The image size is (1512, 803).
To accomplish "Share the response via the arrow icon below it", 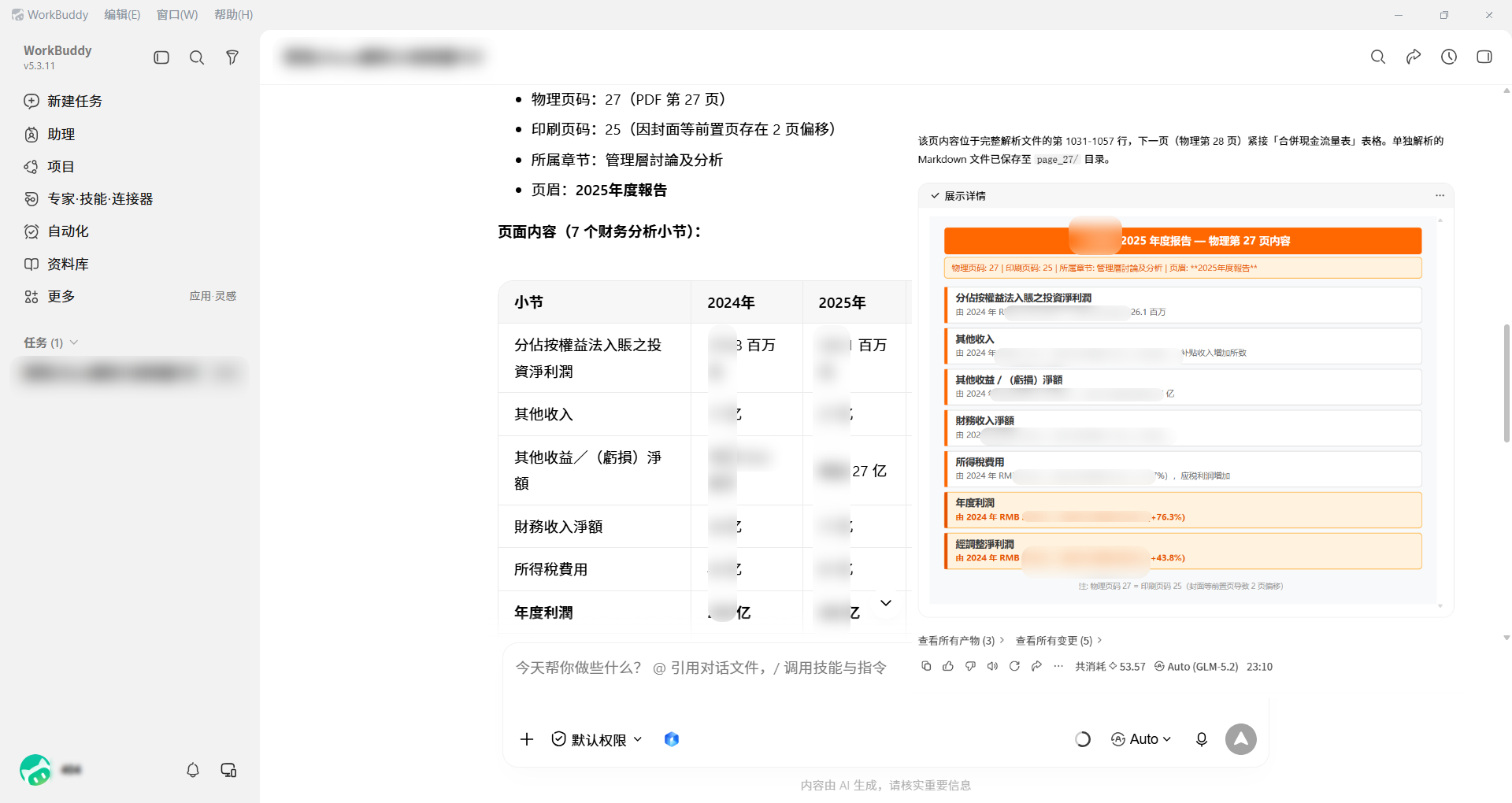I will (1036, 666).
